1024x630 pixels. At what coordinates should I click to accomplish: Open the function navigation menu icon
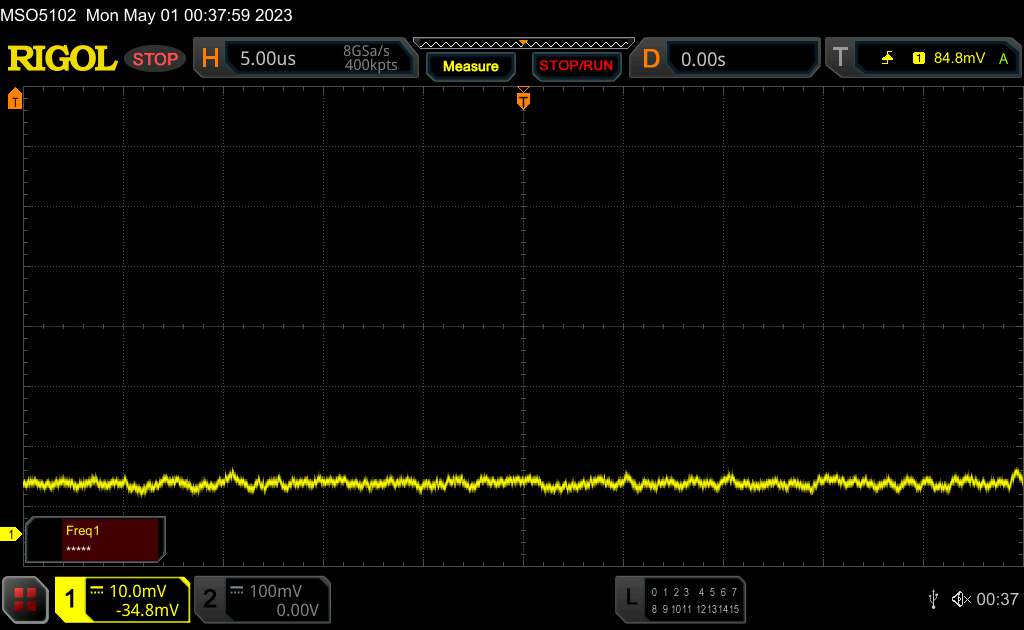(25, 598)
